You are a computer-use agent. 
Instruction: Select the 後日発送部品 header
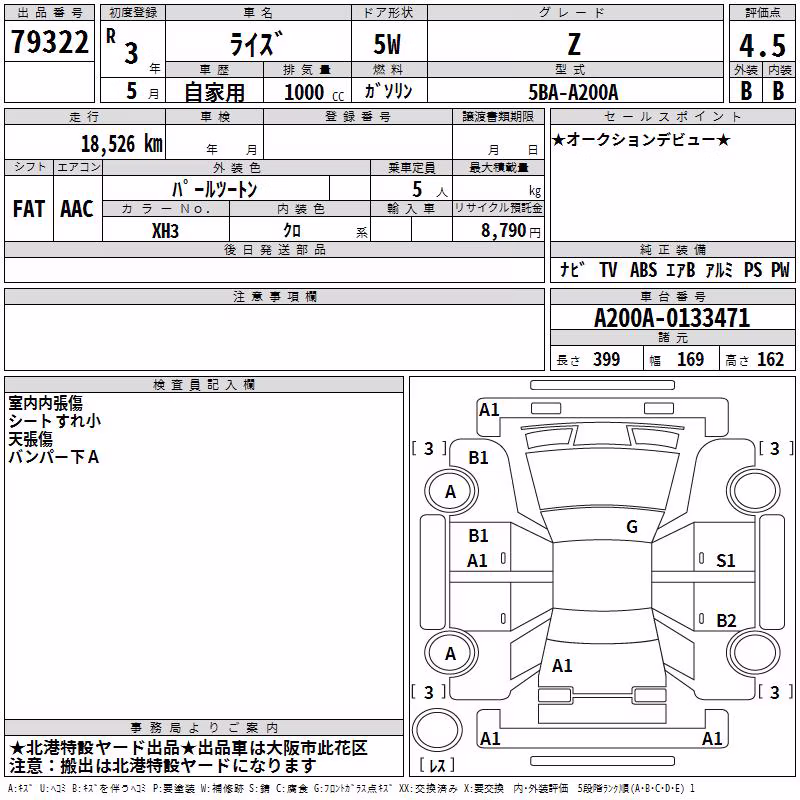[274, 249]
